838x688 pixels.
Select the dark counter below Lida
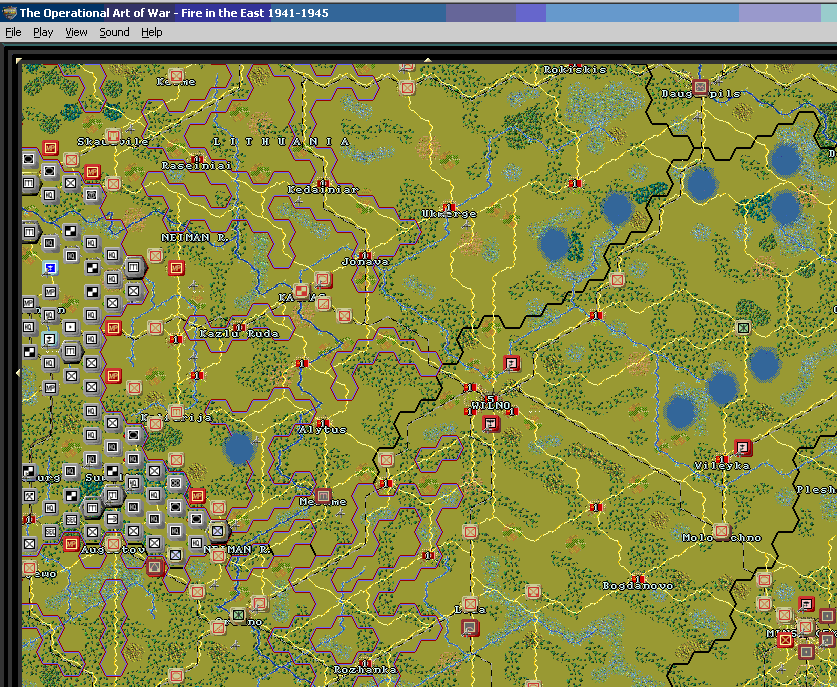[x=470, y=627]
